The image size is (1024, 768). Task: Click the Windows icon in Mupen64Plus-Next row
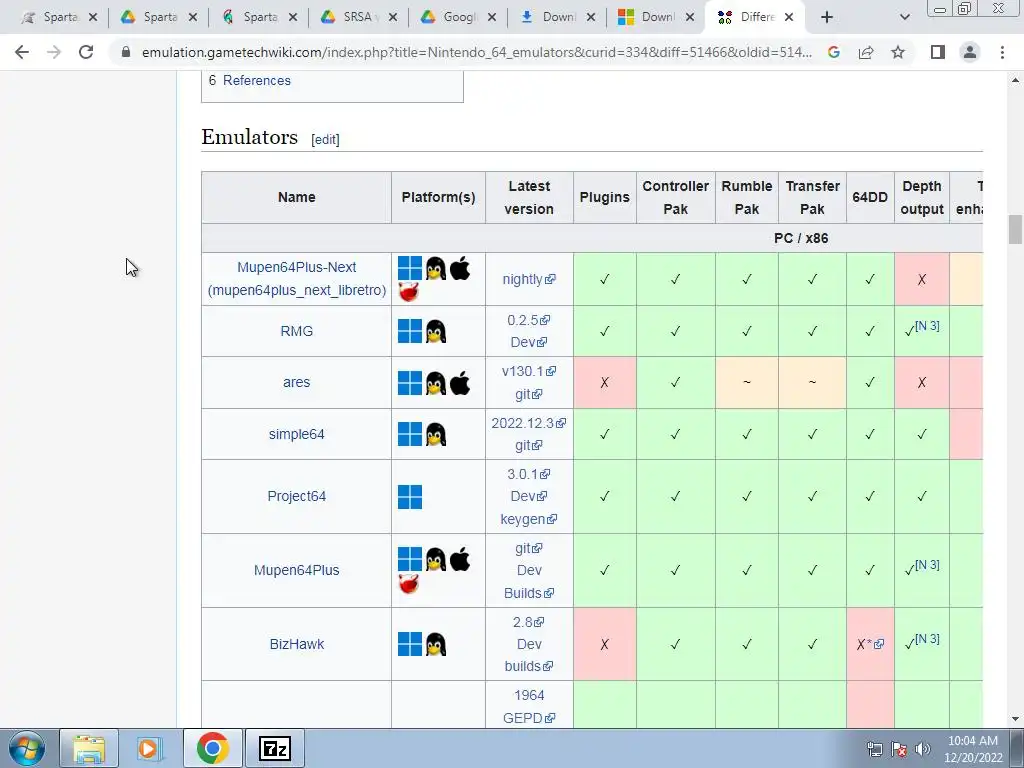point(410,268)
